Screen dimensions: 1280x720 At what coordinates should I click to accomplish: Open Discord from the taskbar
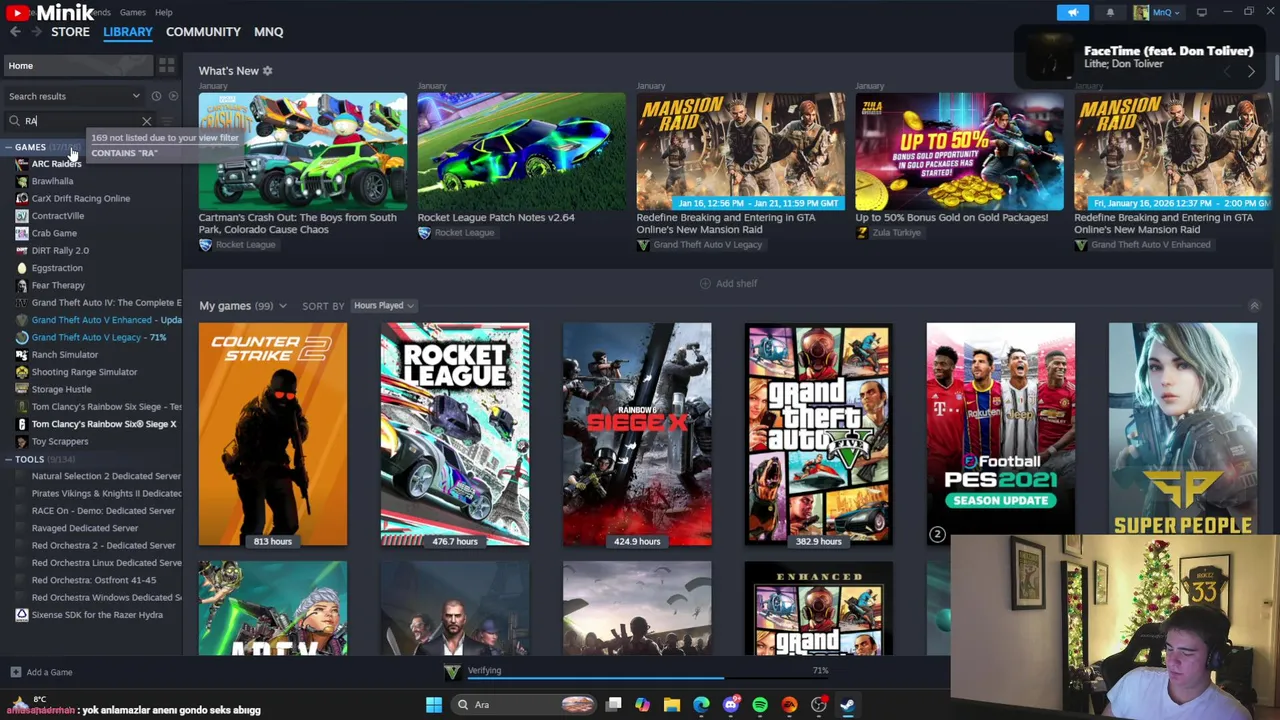731,705
